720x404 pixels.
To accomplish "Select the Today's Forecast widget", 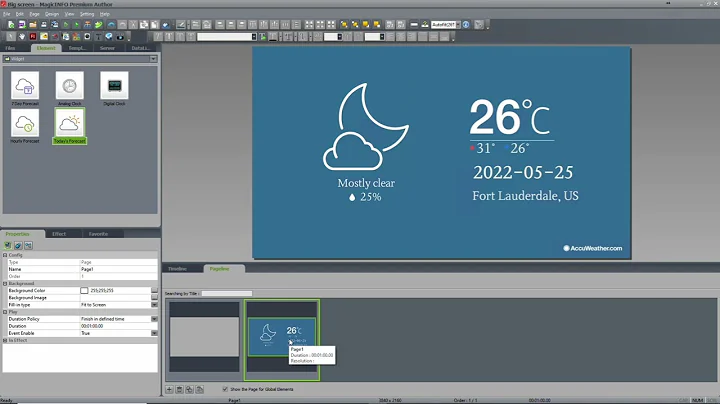I will point(69,126).
